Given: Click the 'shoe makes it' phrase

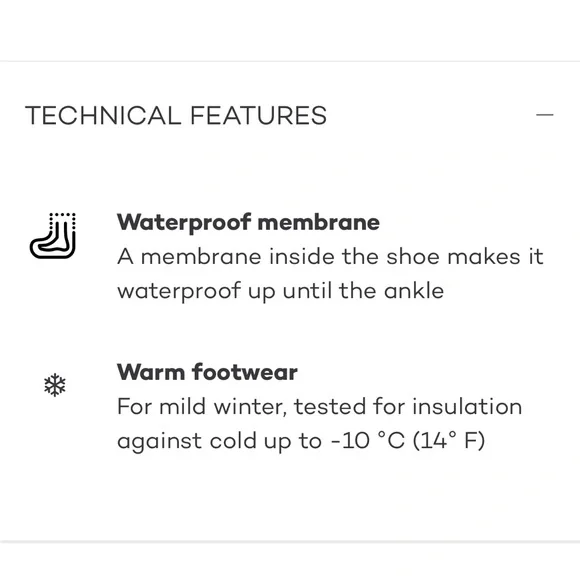Looking at the screenshot, I should (465, 256).
